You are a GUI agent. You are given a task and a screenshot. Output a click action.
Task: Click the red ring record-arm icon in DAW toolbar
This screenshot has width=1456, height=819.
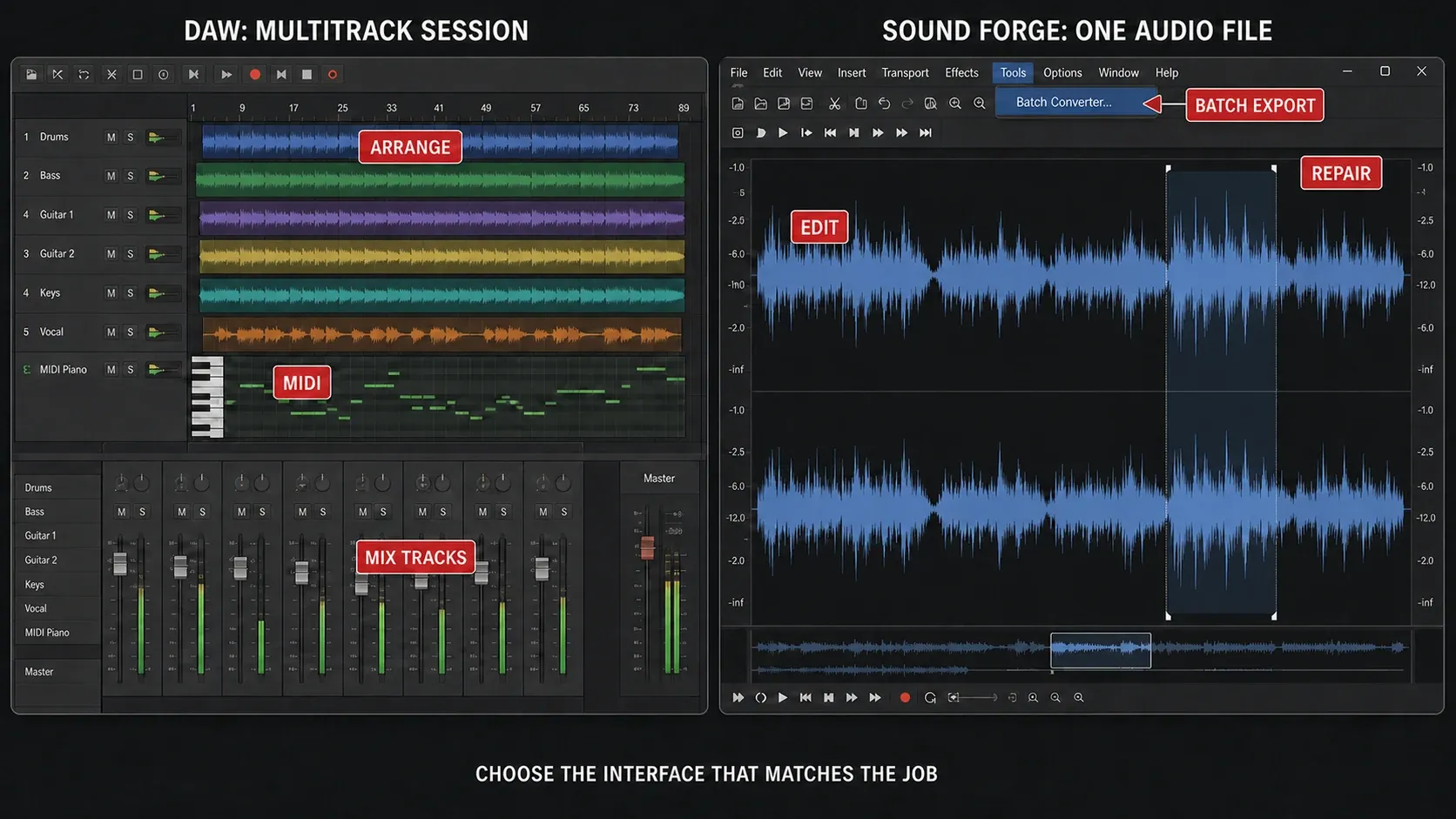pos(332,75)
